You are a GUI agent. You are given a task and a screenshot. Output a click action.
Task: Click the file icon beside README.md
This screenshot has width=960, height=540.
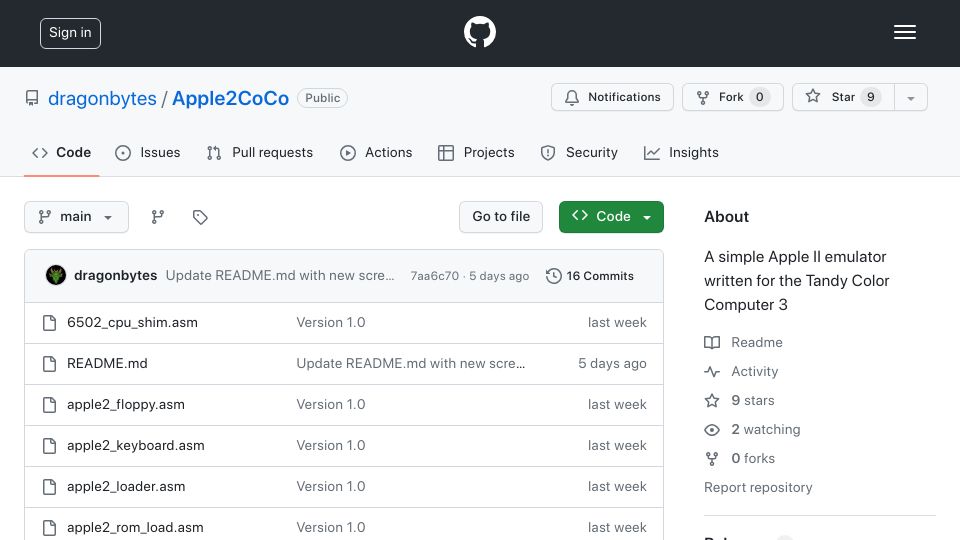click(x=50, y=364)
